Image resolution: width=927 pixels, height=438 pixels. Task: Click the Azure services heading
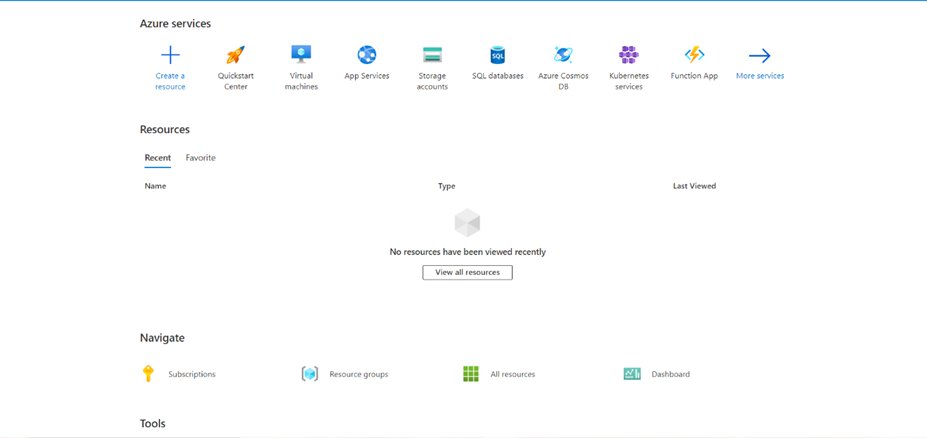pyautogui.click(x=175, y=24)
